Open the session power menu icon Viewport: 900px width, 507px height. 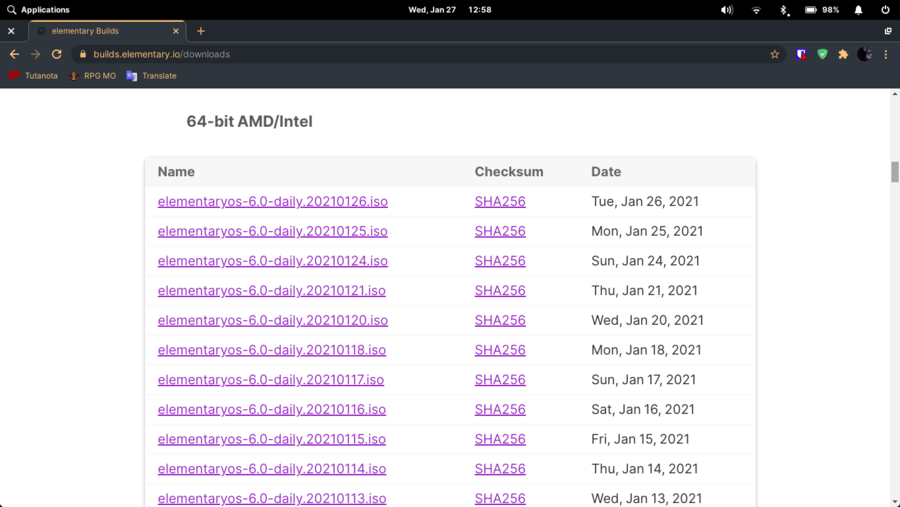pos(885,10)
